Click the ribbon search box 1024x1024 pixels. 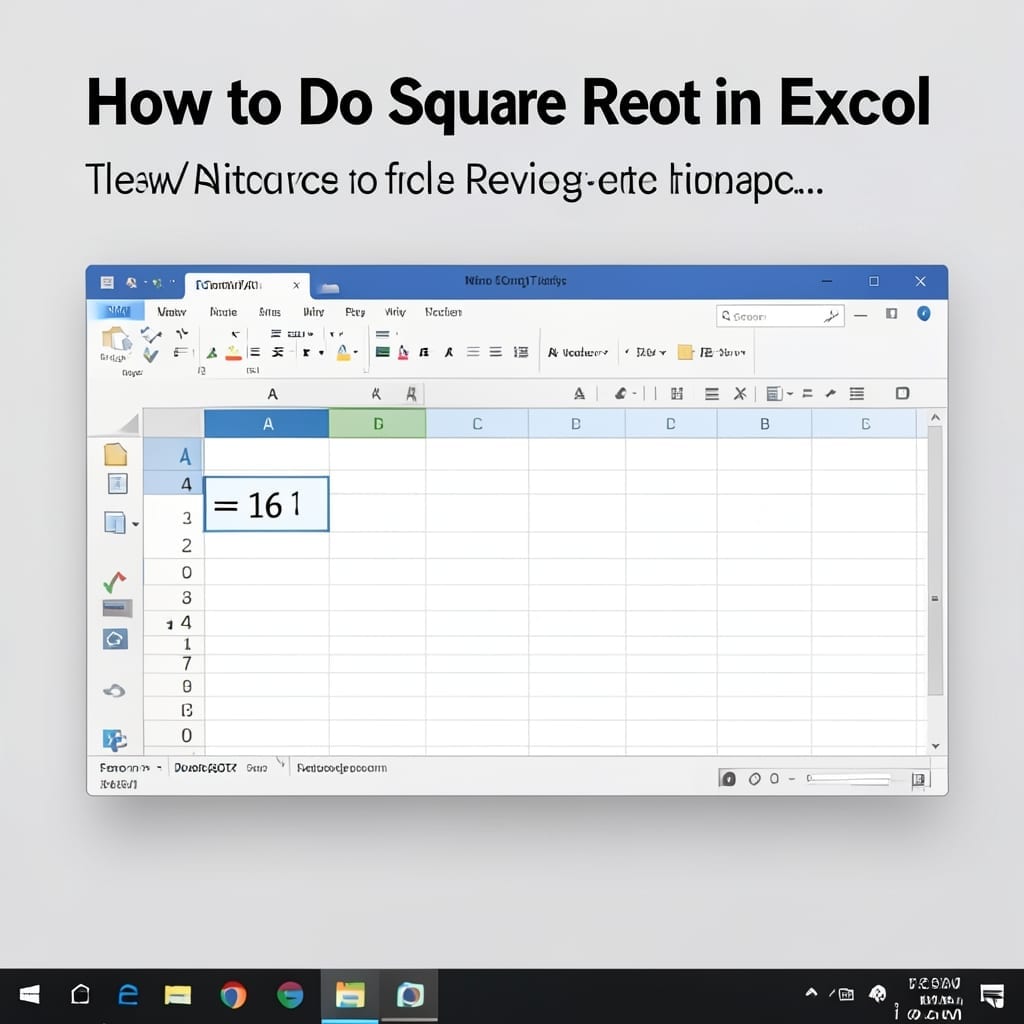780,316
